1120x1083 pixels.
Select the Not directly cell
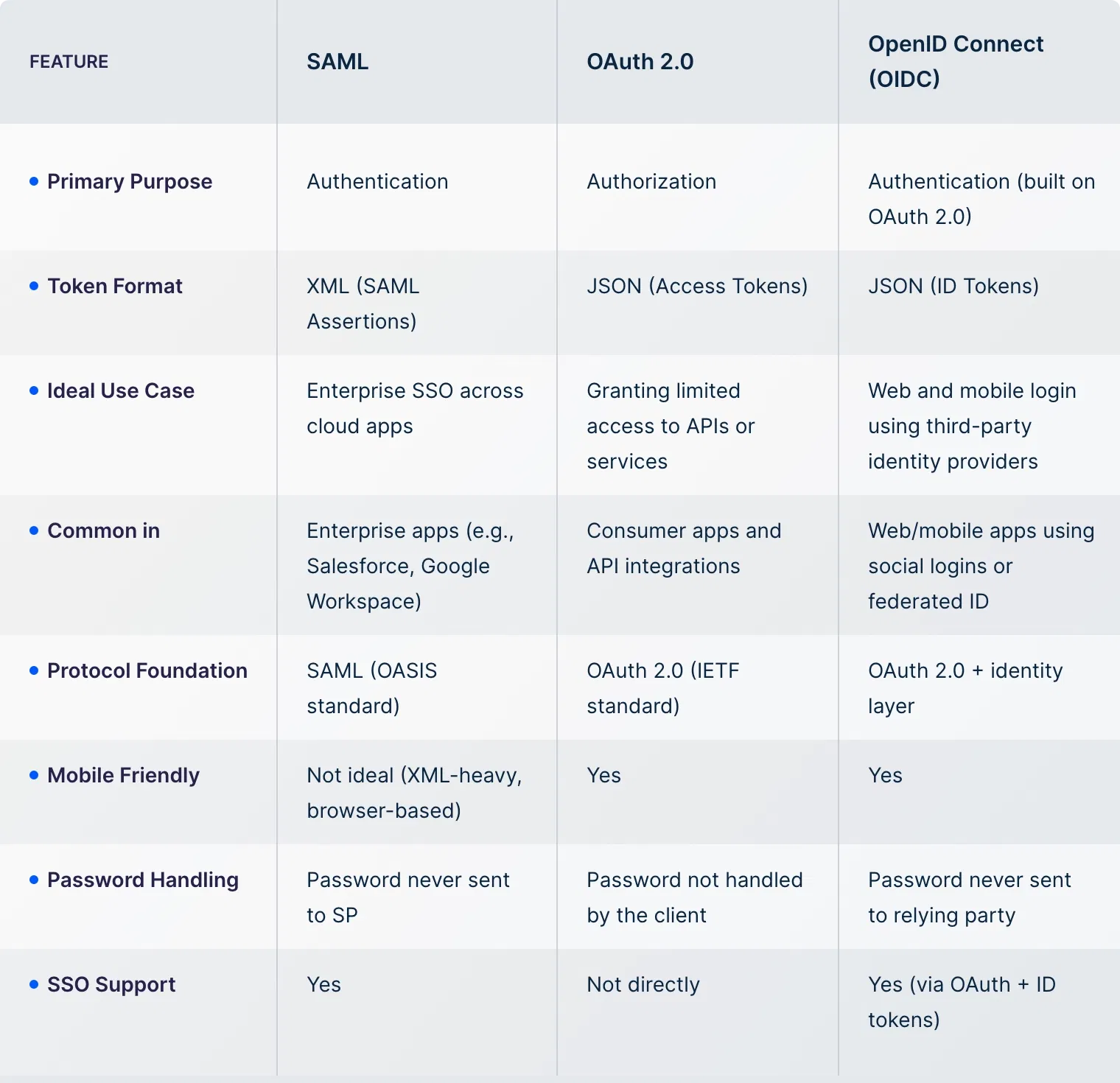click(643, 984)
